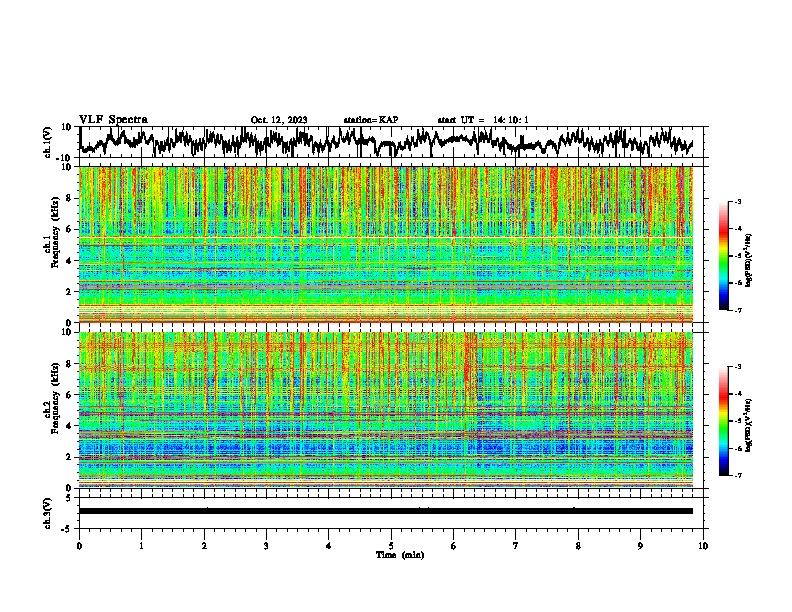
Task: Click the ch.1 spectrogram panel
Action: pos(386,244)
